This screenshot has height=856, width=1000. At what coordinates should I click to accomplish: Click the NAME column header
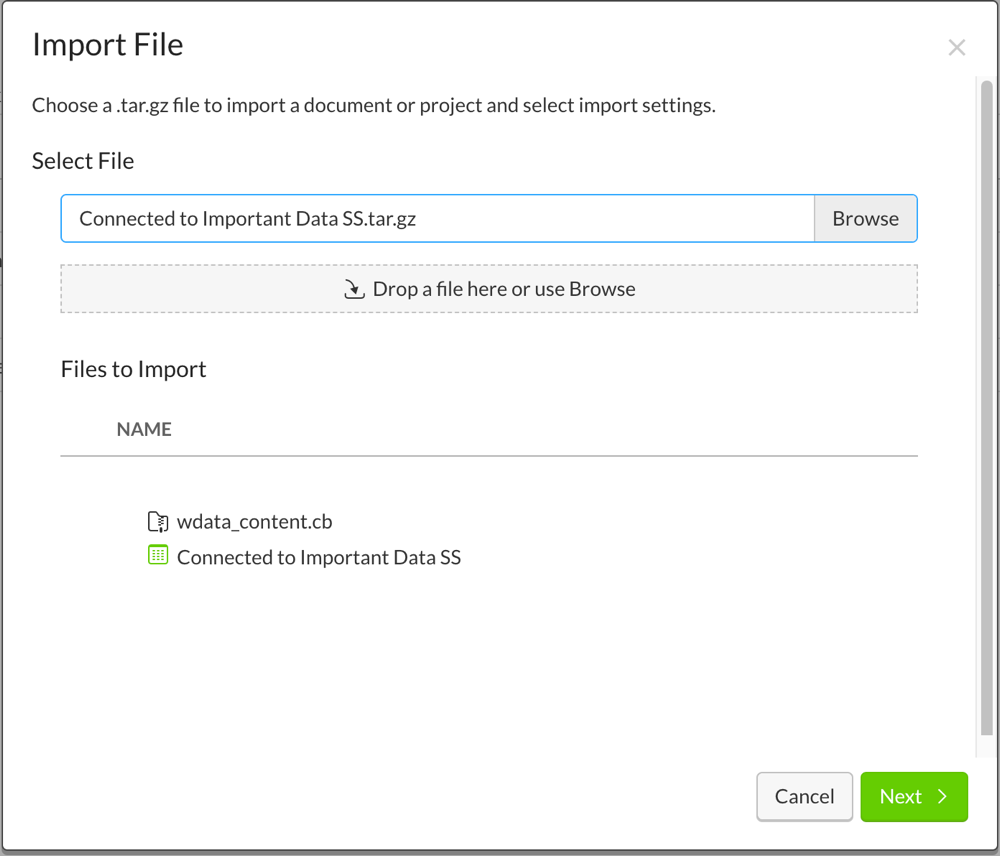pyautogui.click(x=144, y=428)
